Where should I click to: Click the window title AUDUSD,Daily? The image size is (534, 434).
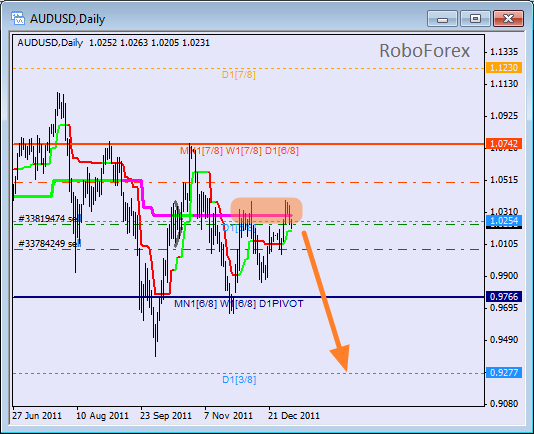click(x=67, y=19)
